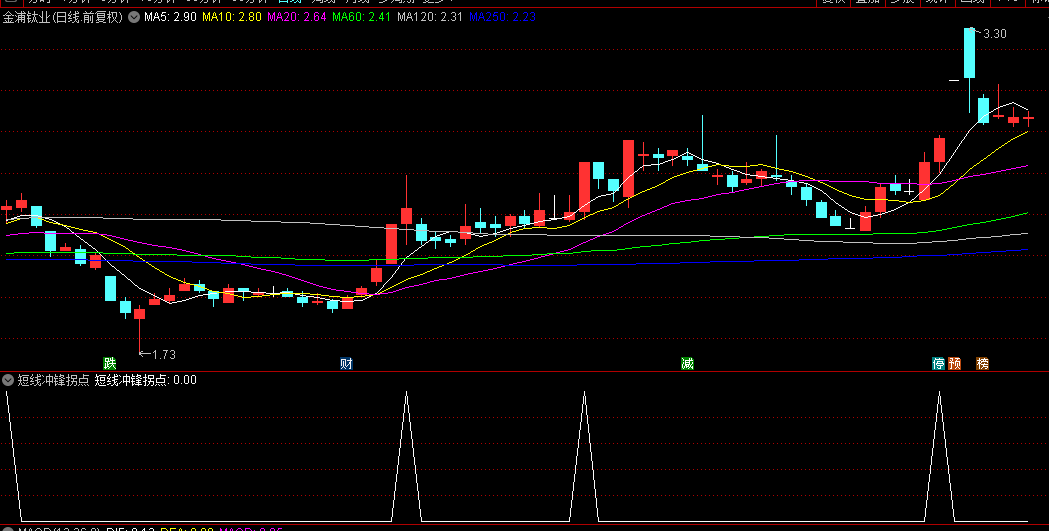Select the magenta MA20: 2.64 label
The image size is (1049, 531).
pos(296,17)
